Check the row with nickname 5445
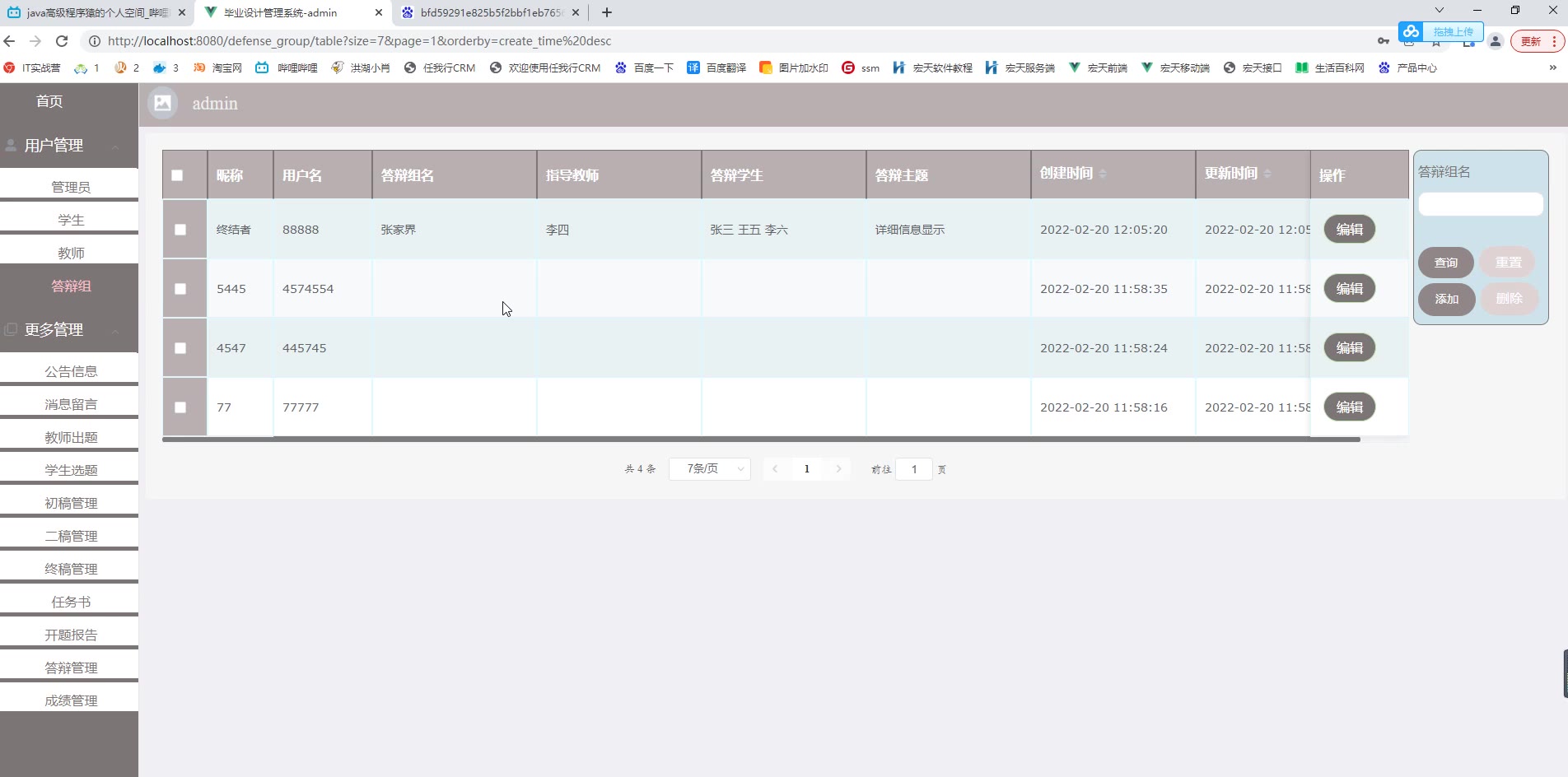 click(x=180, y=289)
